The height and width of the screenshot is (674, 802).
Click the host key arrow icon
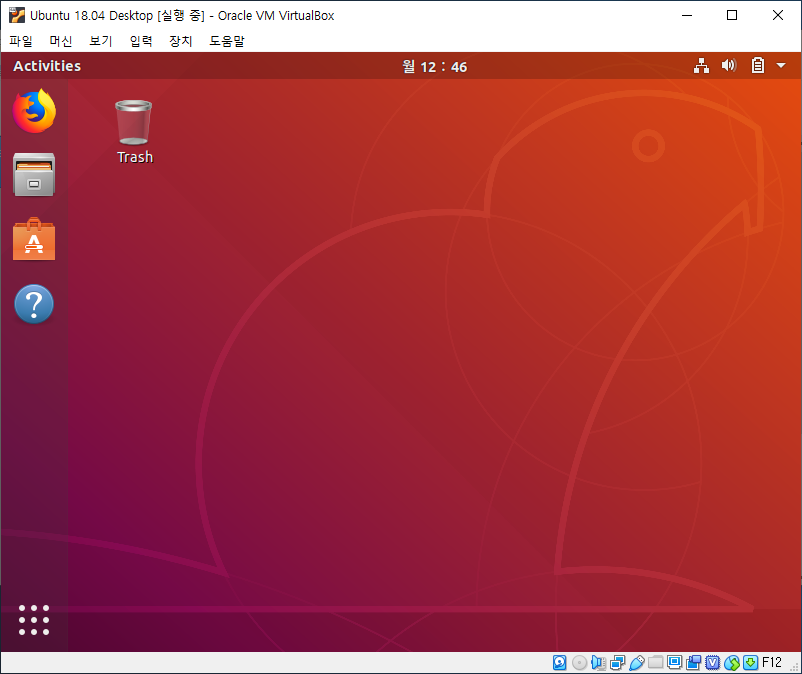[750, 663]
